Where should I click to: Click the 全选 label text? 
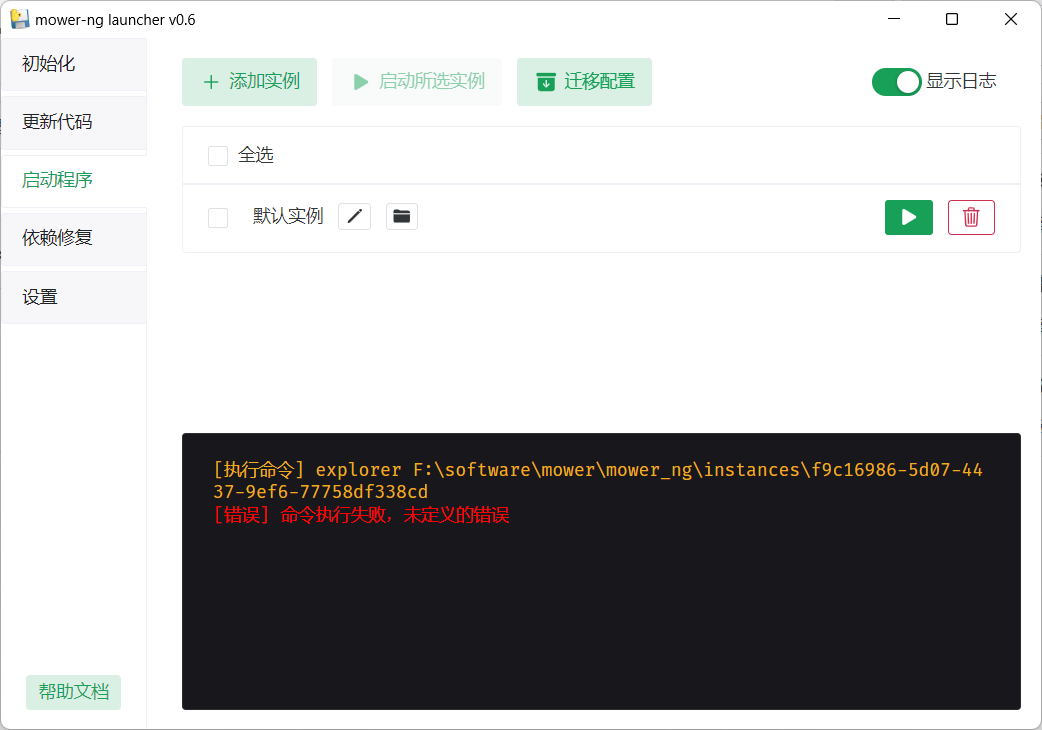[256, 155]
